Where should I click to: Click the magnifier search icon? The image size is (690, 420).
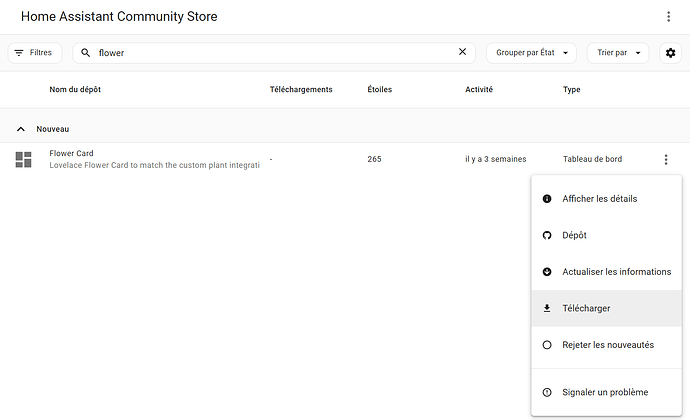(86, 53)
